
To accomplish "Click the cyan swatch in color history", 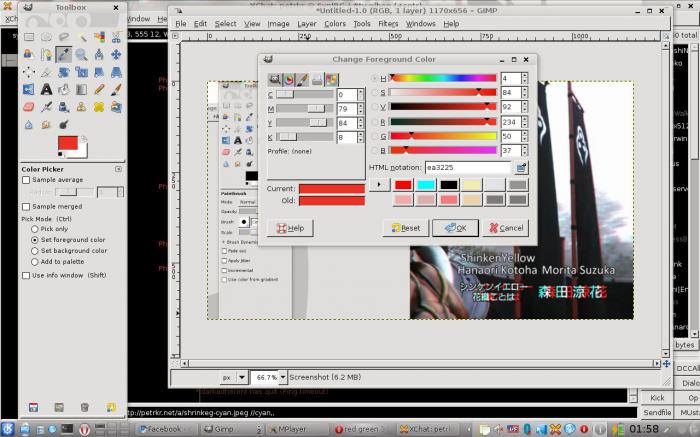I will [425, 185].
